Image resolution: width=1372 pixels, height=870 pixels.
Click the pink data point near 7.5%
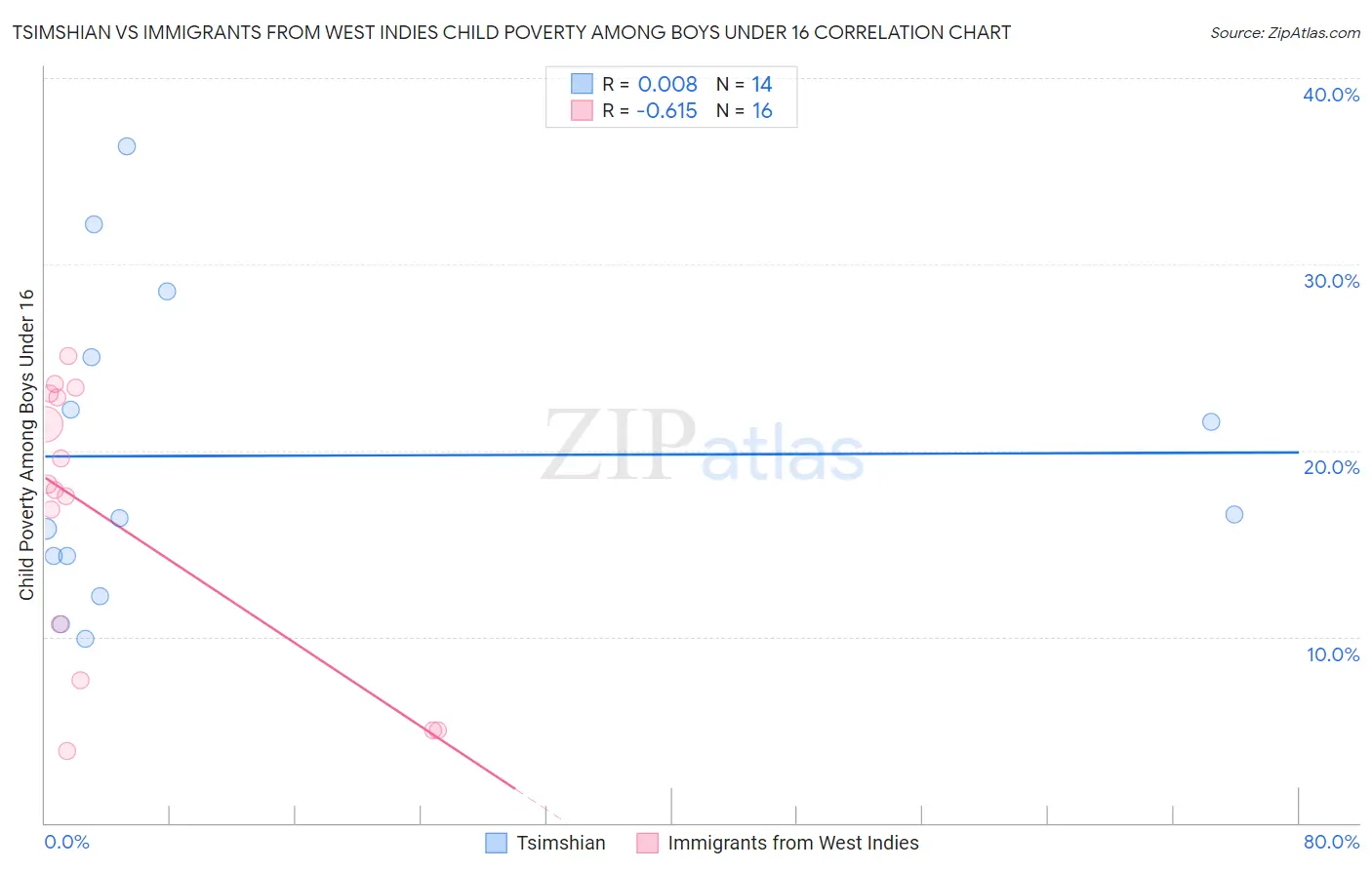(81, 681)
